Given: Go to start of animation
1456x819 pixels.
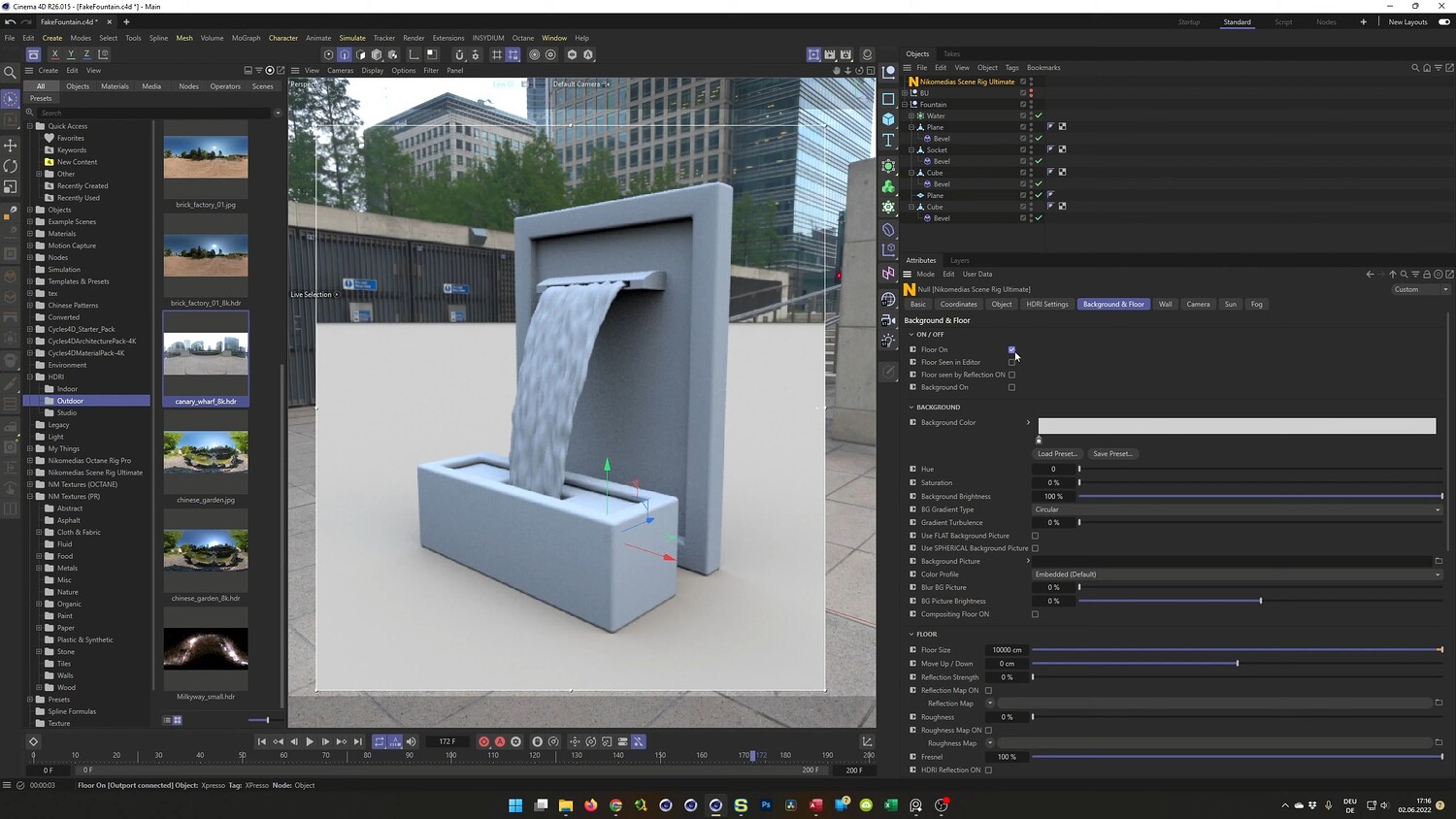Looking at the screenshot, I should click(x=262, y=741).
